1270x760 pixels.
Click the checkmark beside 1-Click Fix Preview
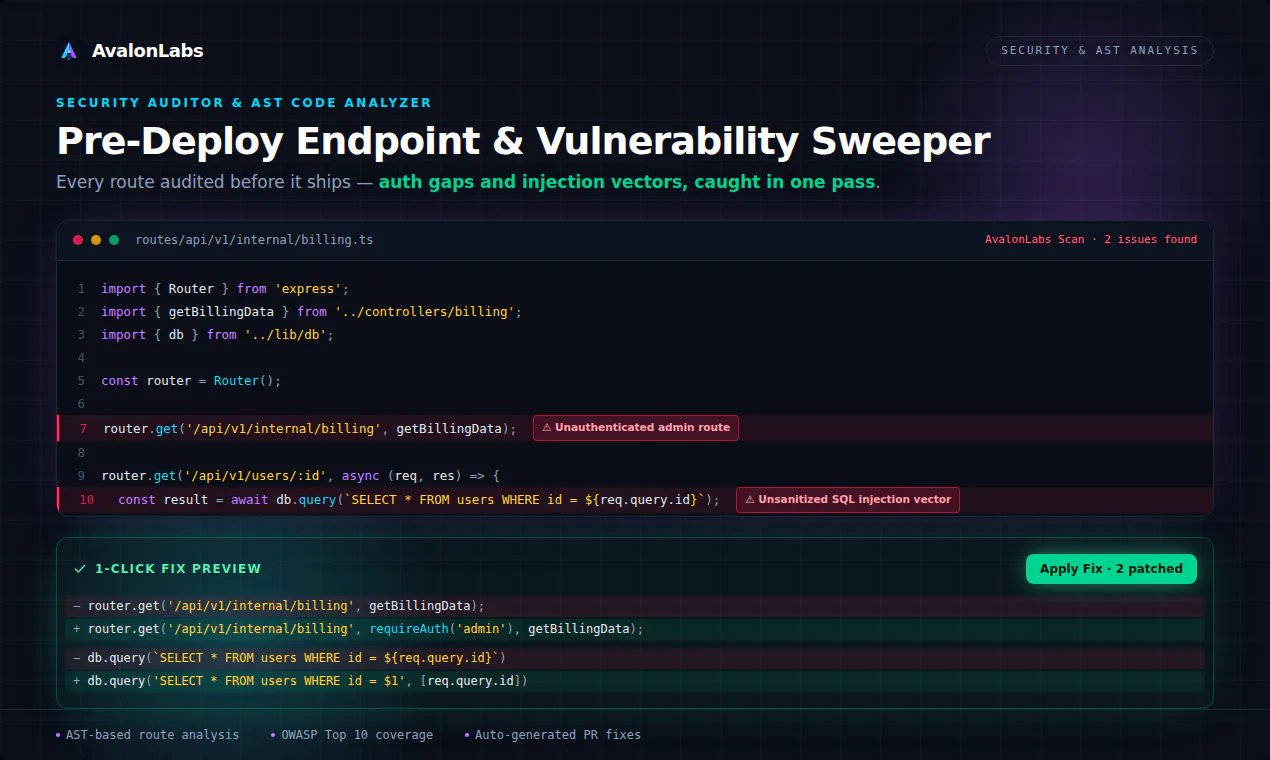click(x=80, y=569)
